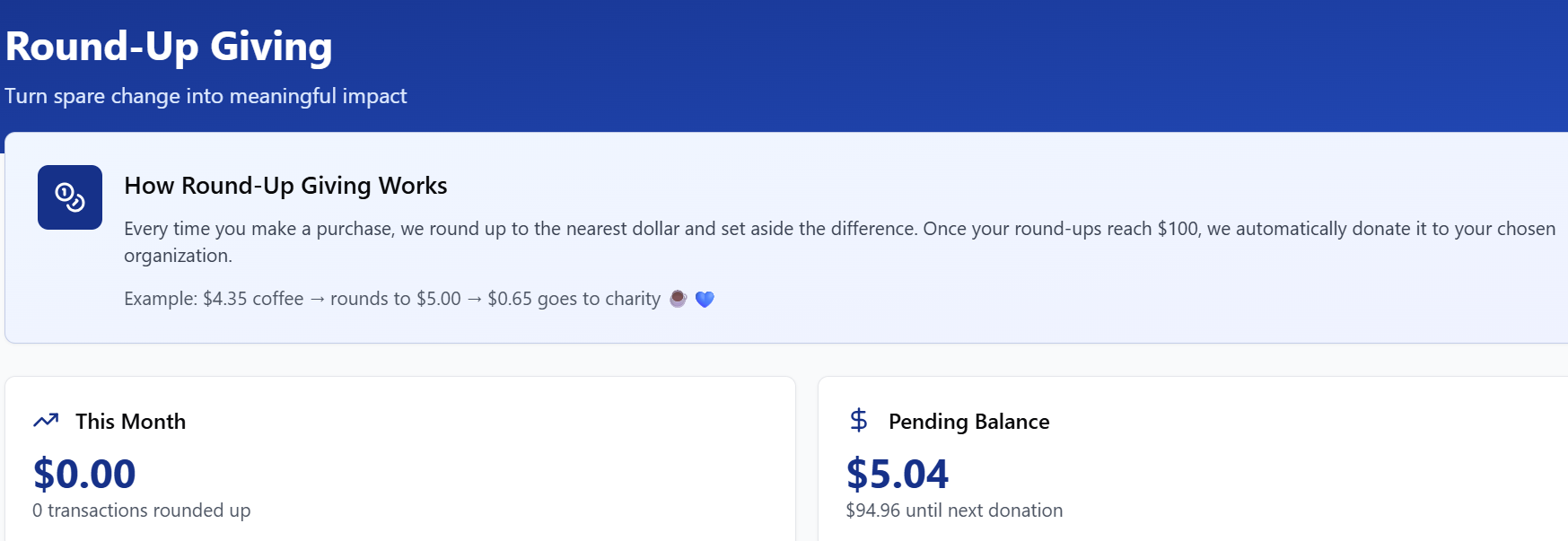Click the 'Round-Up Giving' page title
Screen dimensions: 1568x541
169,47
